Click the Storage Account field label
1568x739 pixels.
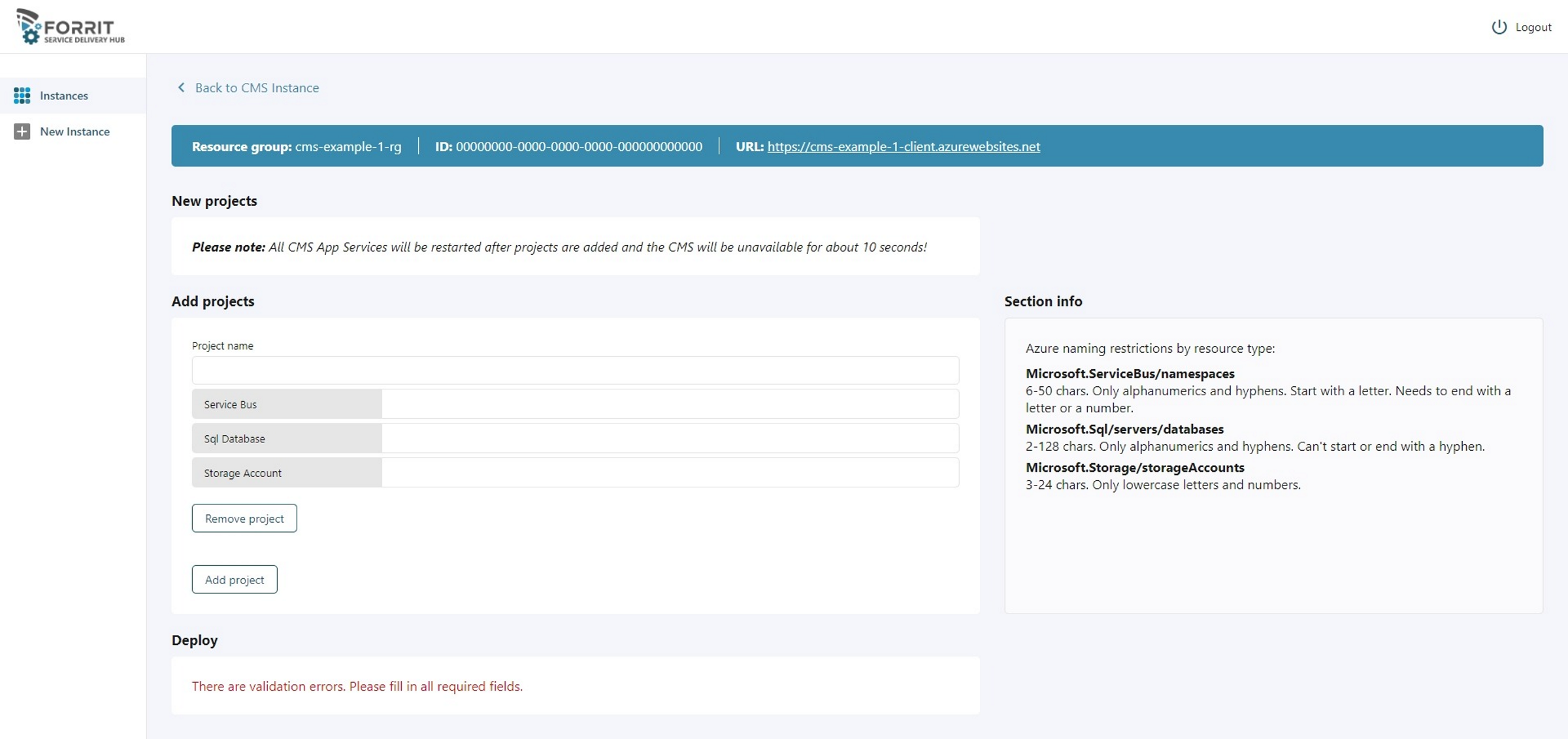(x=242, y=472)
